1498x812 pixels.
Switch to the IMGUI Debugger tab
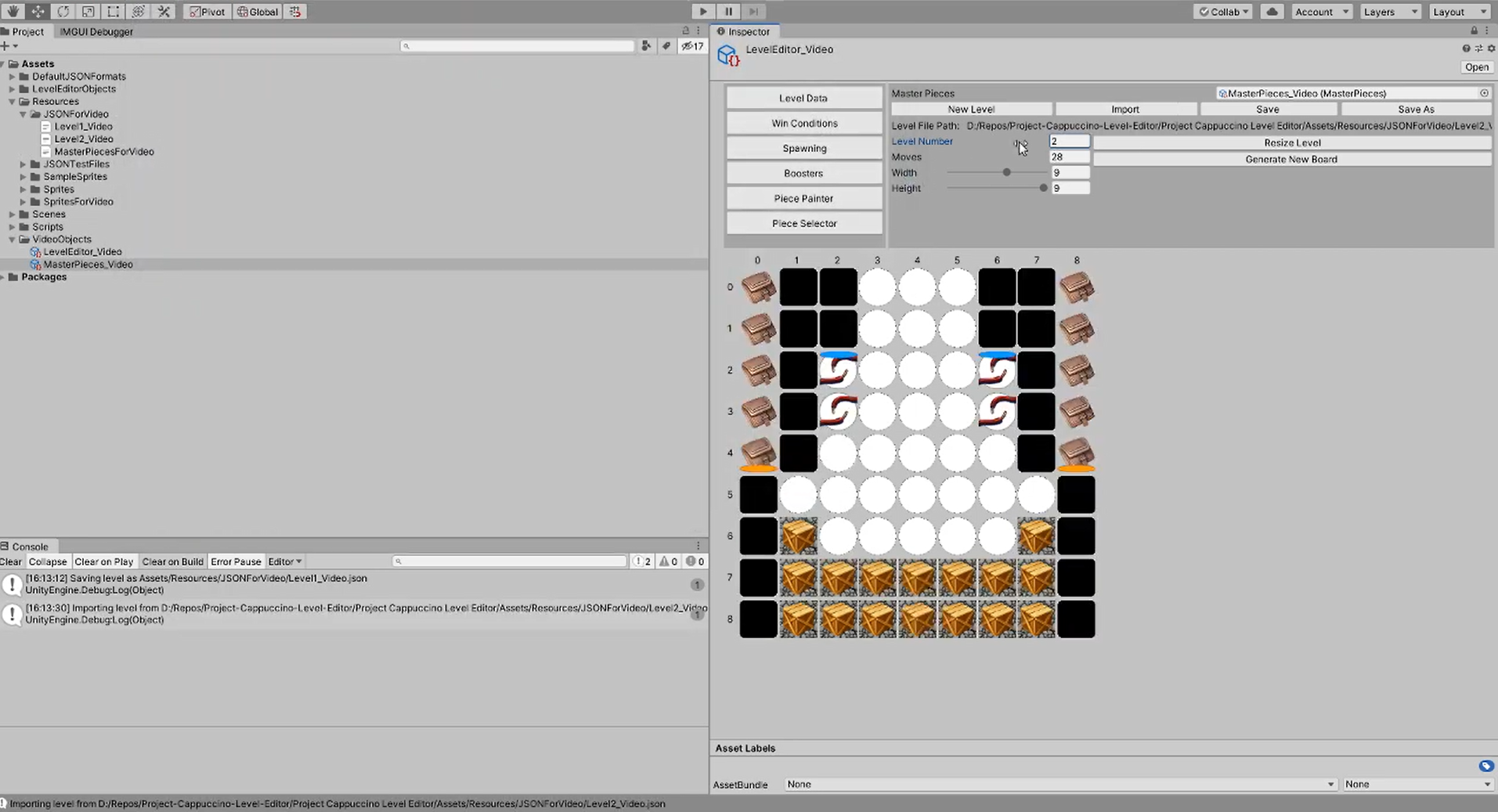96,32
